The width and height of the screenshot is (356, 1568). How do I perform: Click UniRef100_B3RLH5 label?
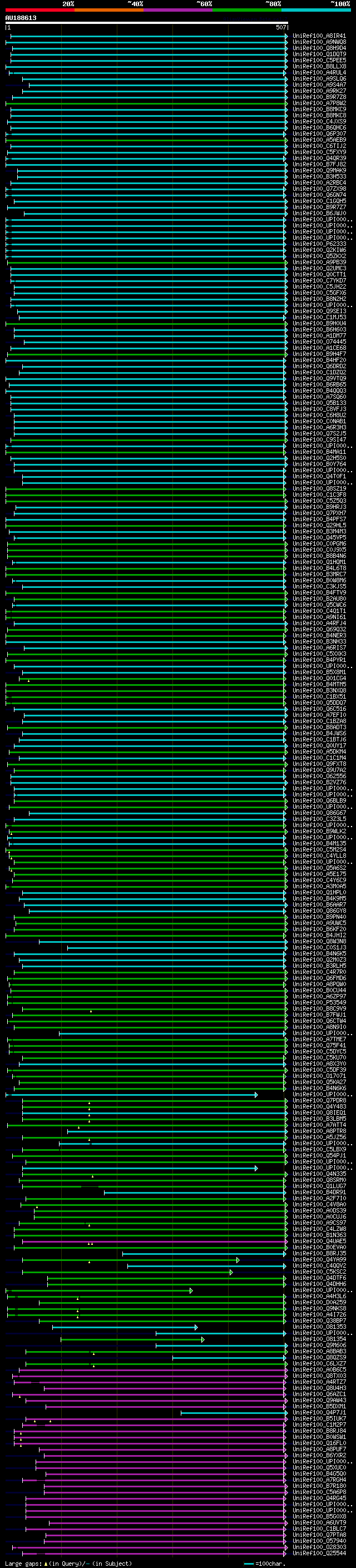tap(319, 966)
